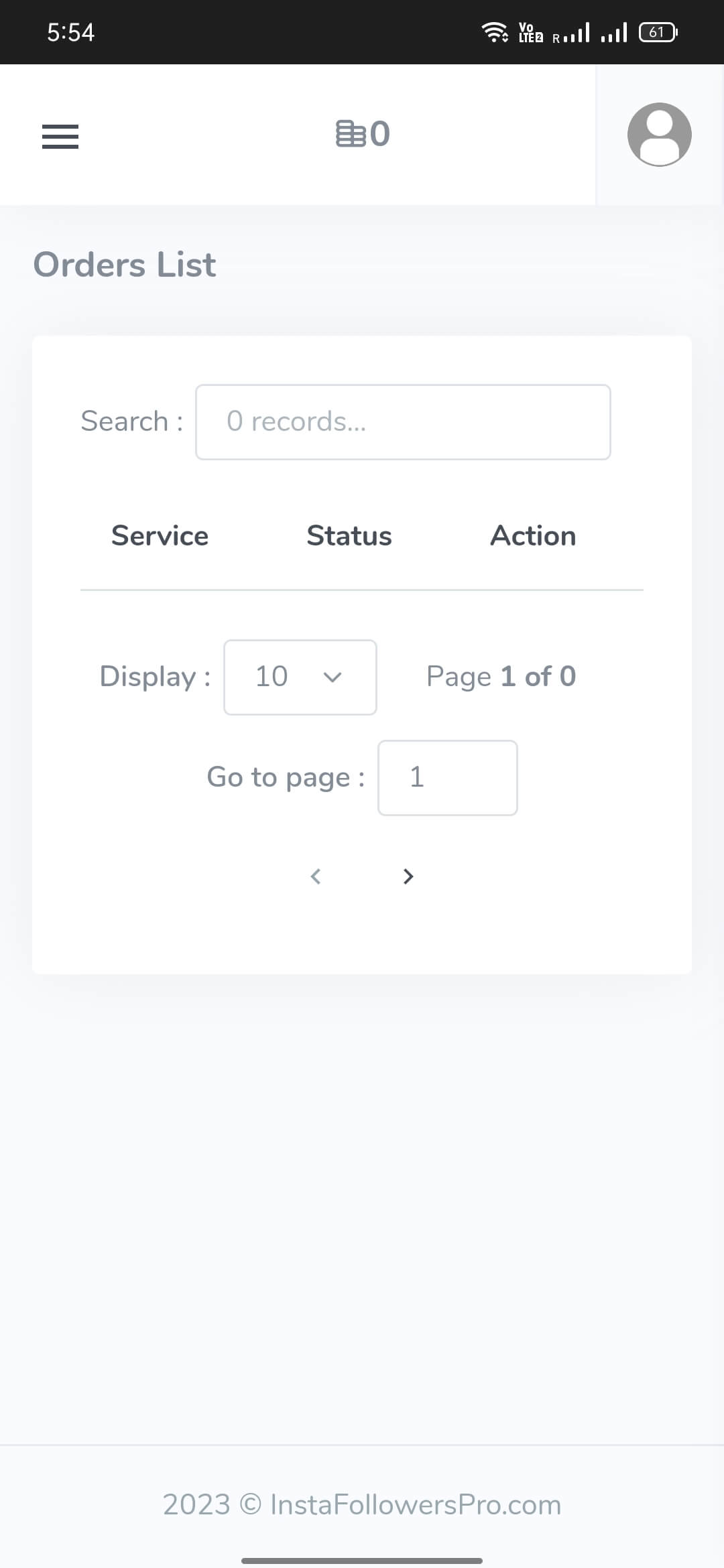The image size is (724, 1568).
Task: Tap the coins balance icon
Action: (351, 133)
